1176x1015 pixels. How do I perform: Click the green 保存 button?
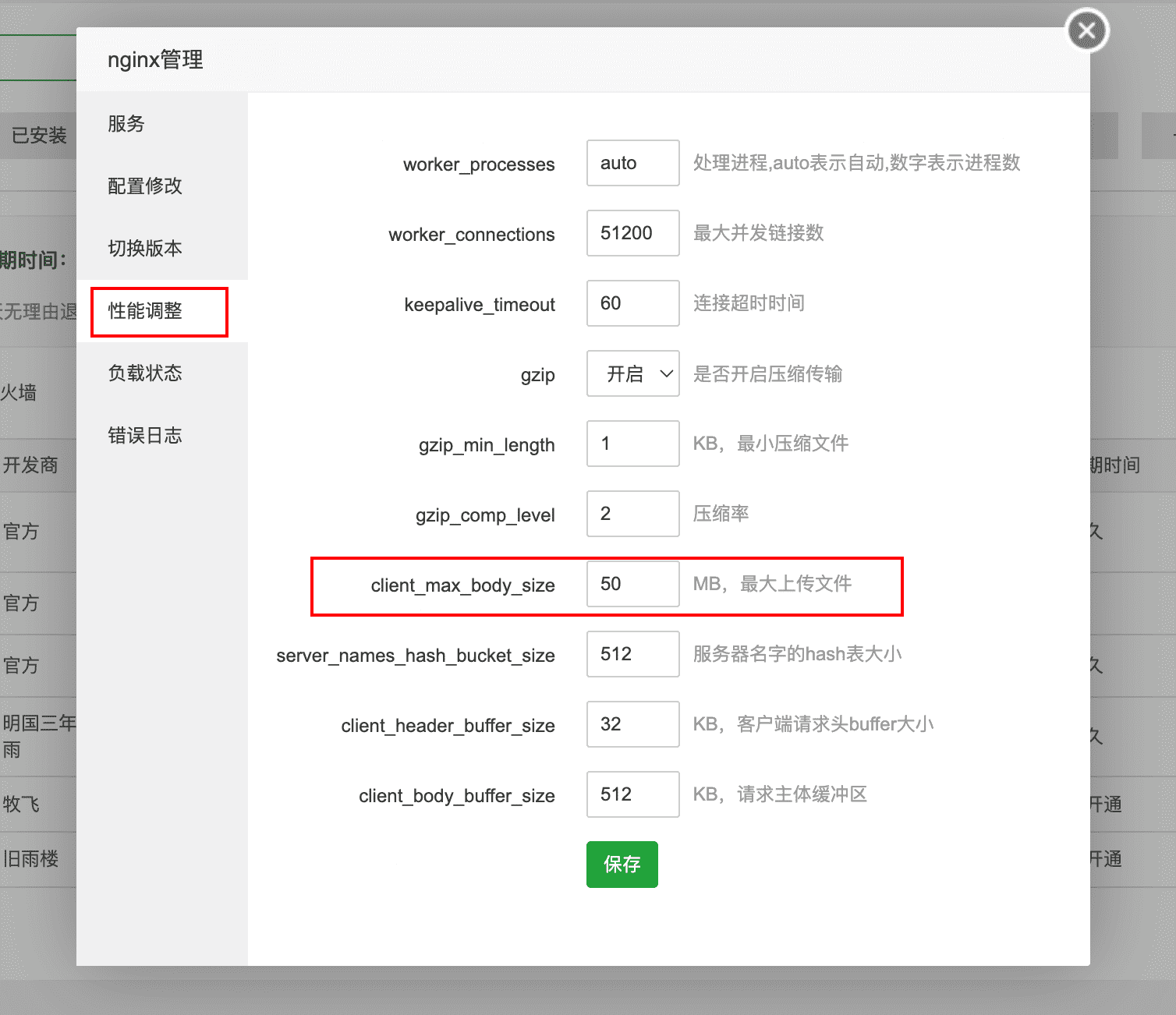tap(622, 865)
